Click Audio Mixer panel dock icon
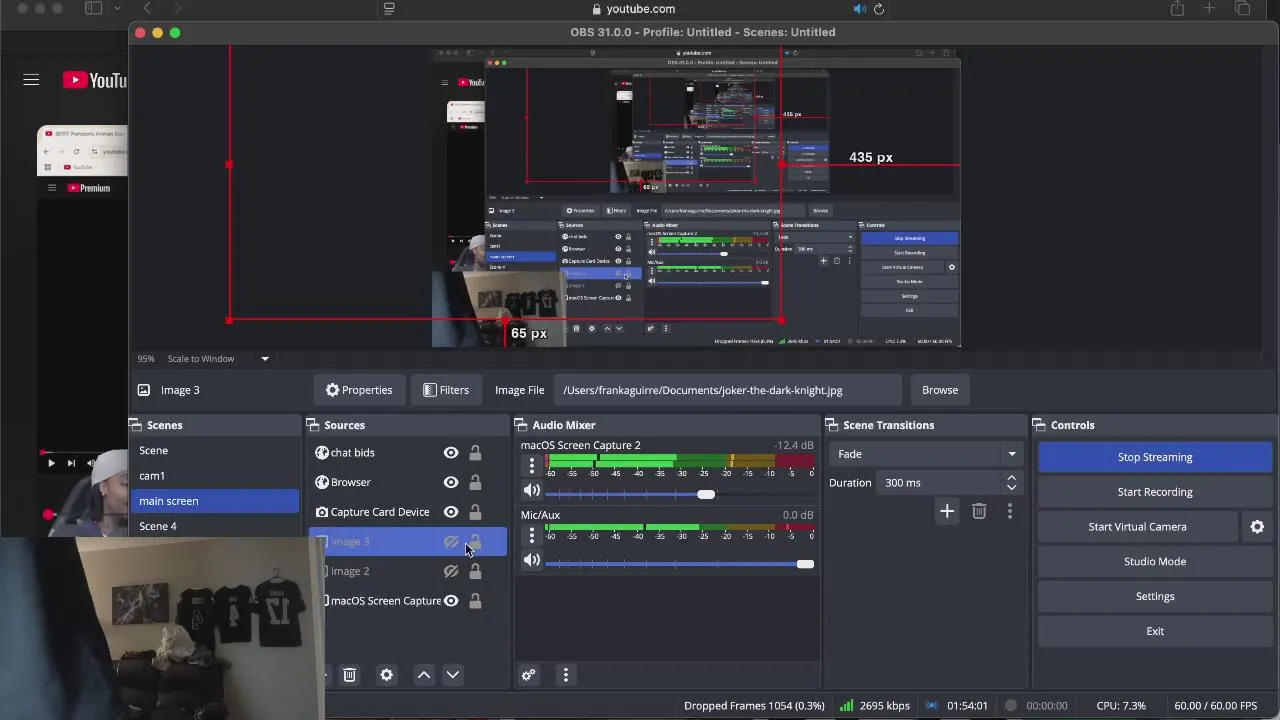This screenshot has height=720, width=1280. tap(522, 425)
